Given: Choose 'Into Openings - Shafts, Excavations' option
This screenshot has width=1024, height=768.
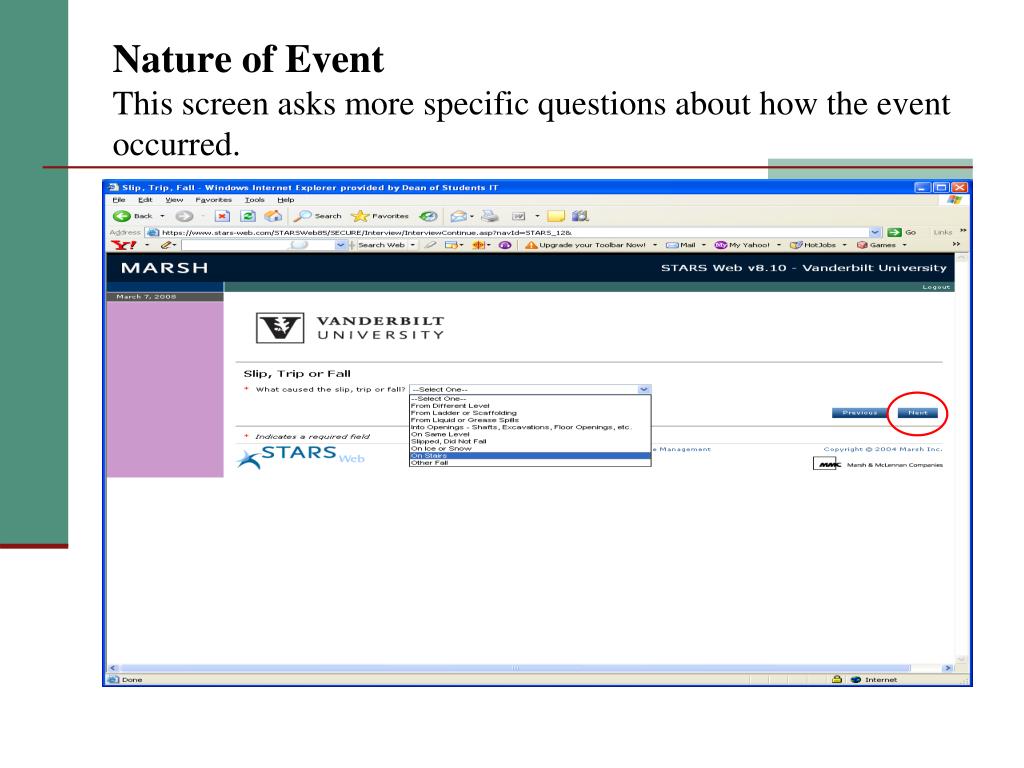Looking at the screenshot, I should (530, 427).
